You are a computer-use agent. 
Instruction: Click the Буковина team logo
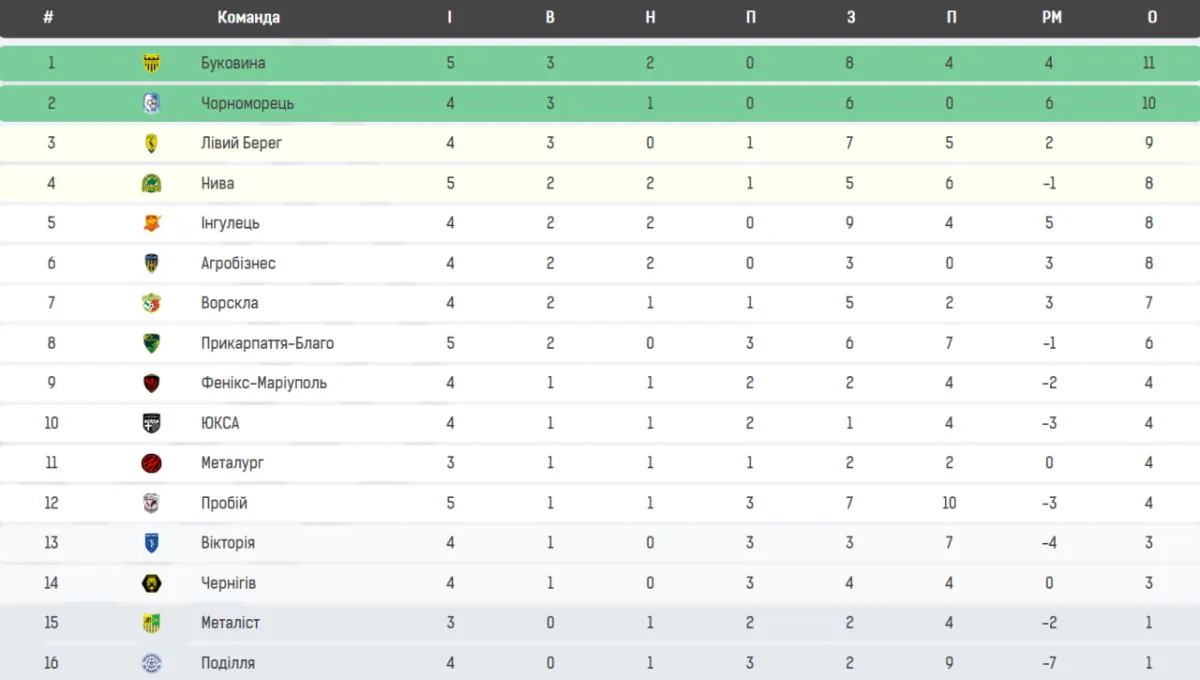[x=152, y=63]
